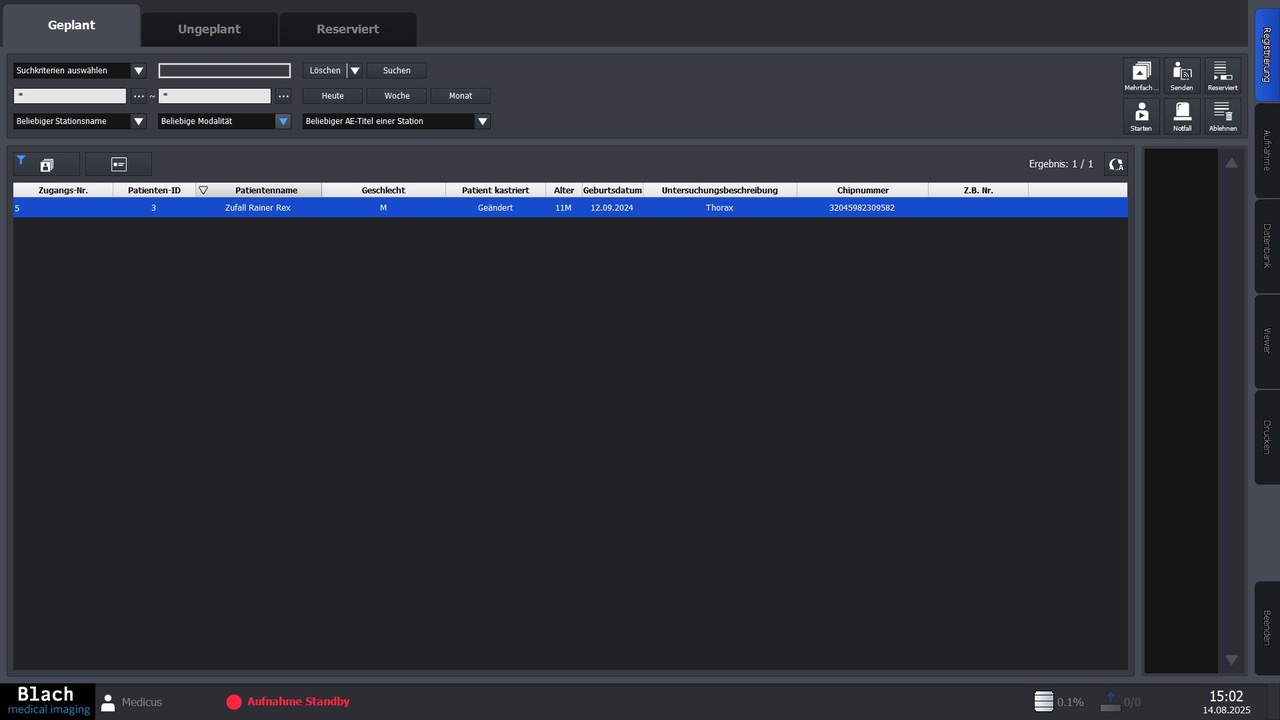The height and width of the screenshot is (720, 1280).
Task: Expand Beliebiger AE-Titel einer Station dropdown
Action: (x=396, y=121)
